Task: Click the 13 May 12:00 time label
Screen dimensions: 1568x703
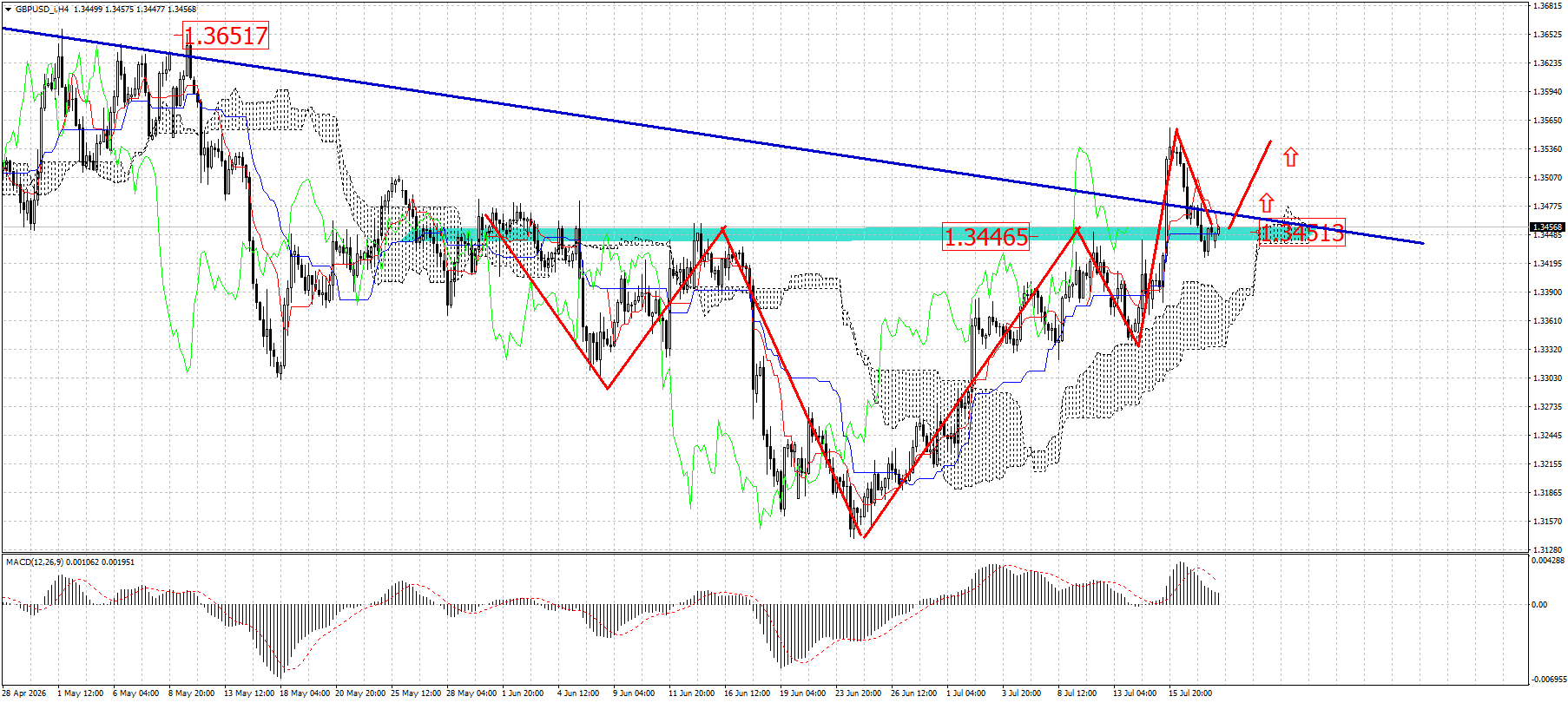Action: (x=250, y=693)
